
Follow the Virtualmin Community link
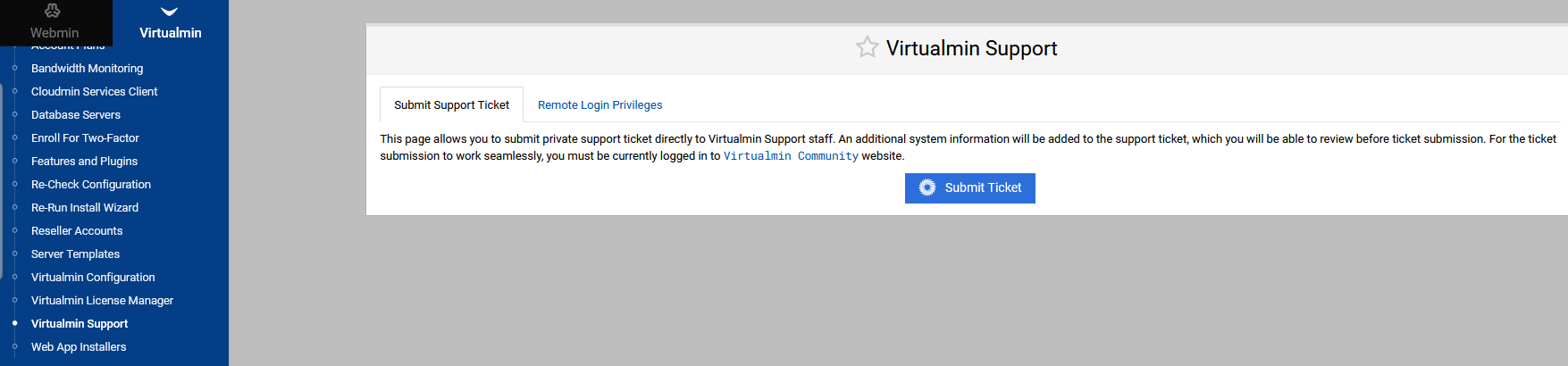click(x=791, y=156)
